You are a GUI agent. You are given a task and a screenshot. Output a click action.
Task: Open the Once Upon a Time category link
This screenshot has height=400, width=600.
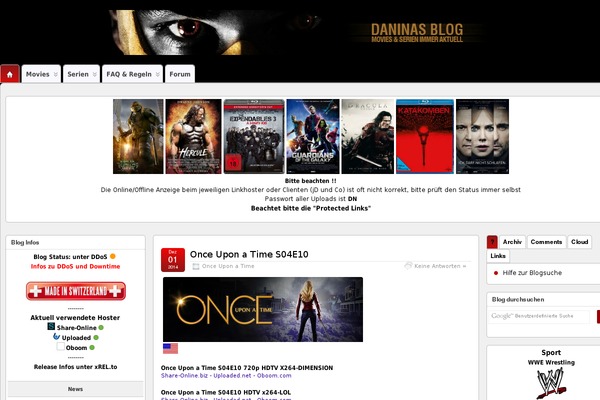pos(228,266)
